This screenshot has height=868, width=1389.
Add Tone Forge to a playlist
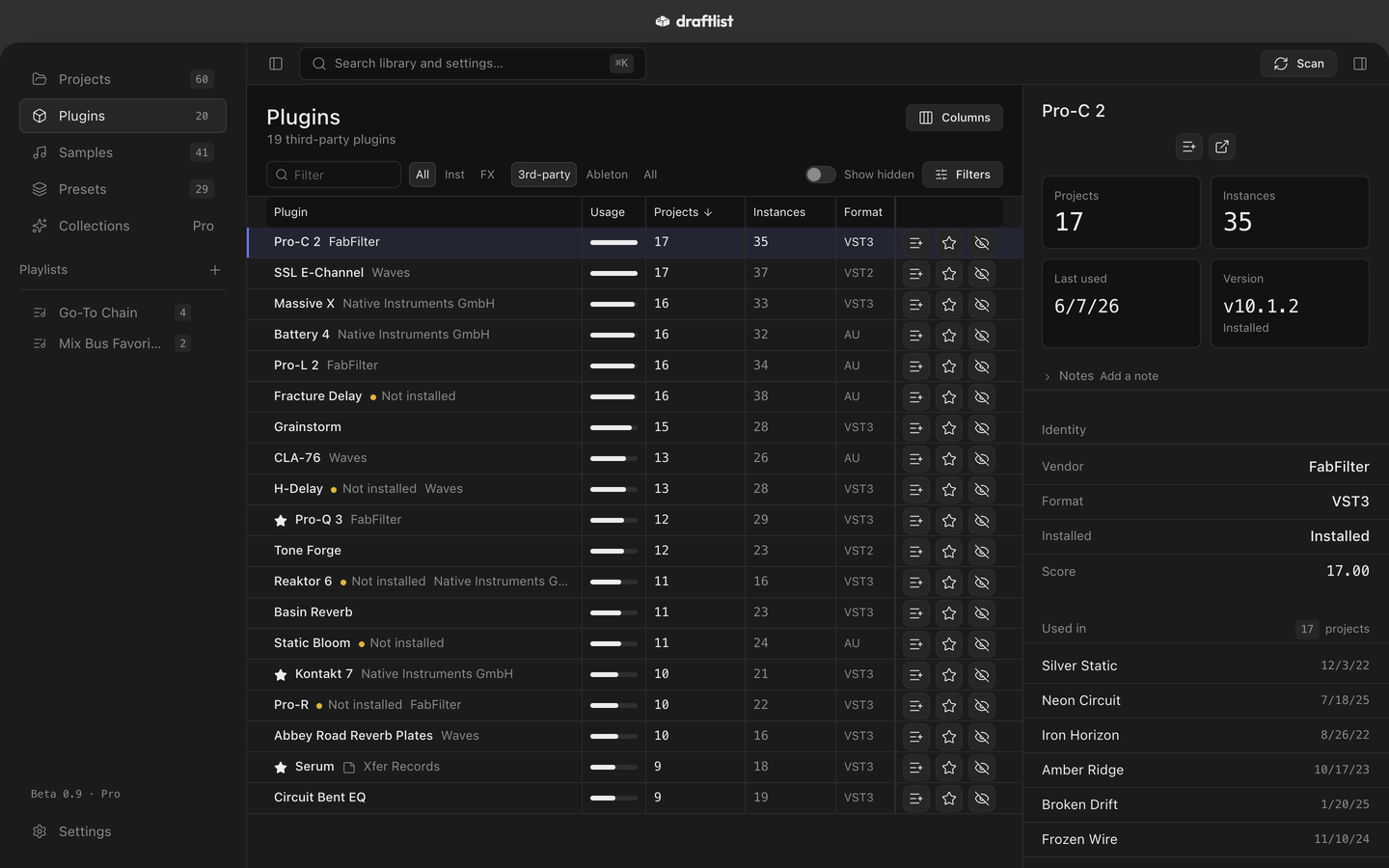click(916, 552)
